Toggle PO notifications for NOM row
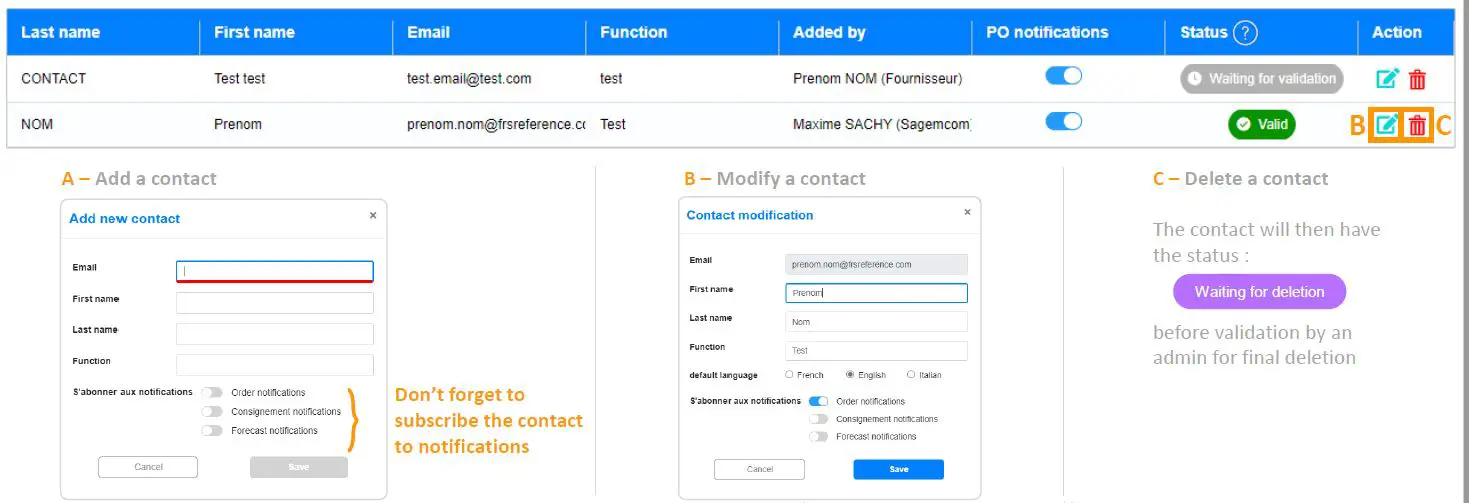Image resolution: width=1469 pixels, height=503 pixels. click(x=1063, y=121)
